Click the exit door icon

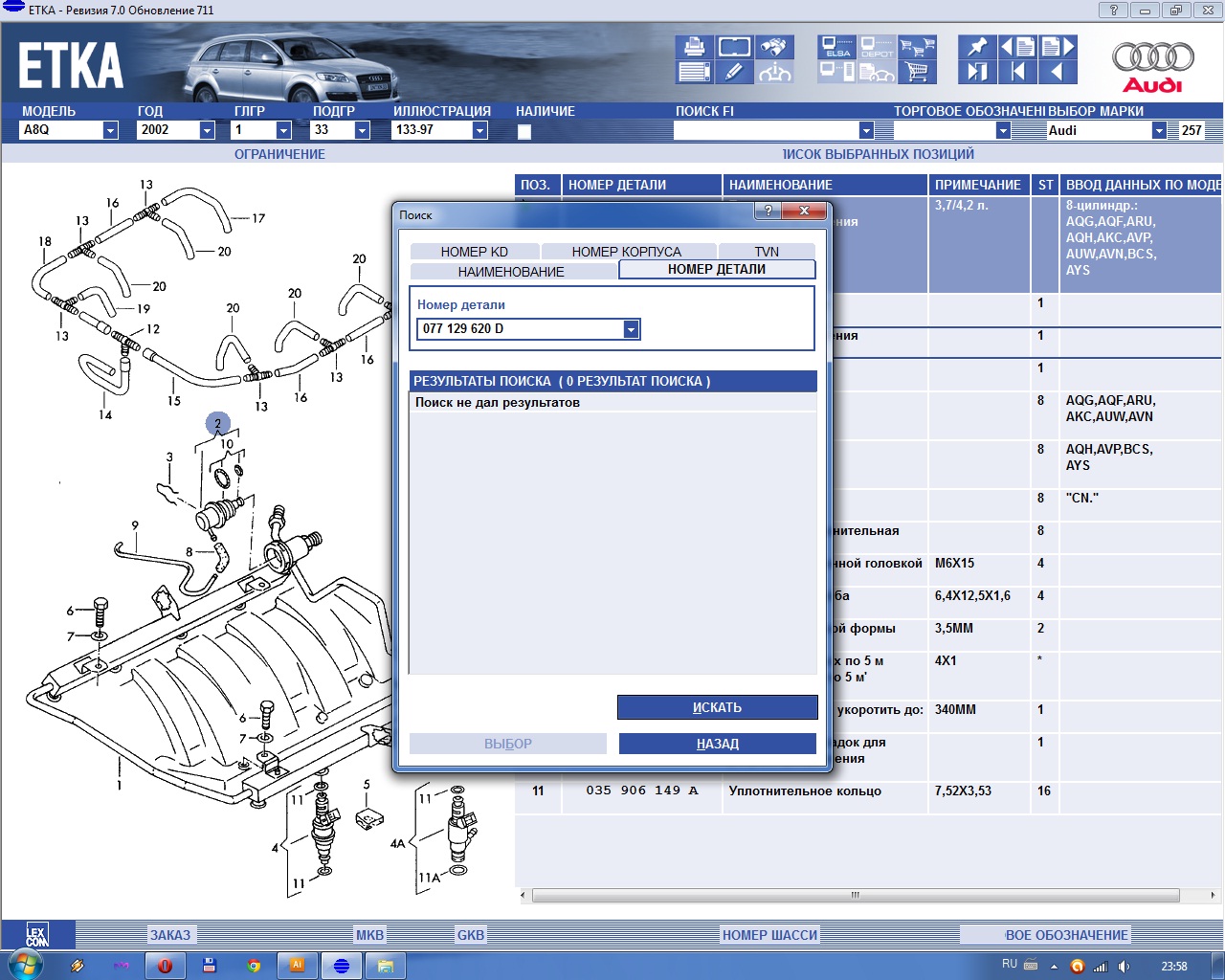(x=977, y=72)
